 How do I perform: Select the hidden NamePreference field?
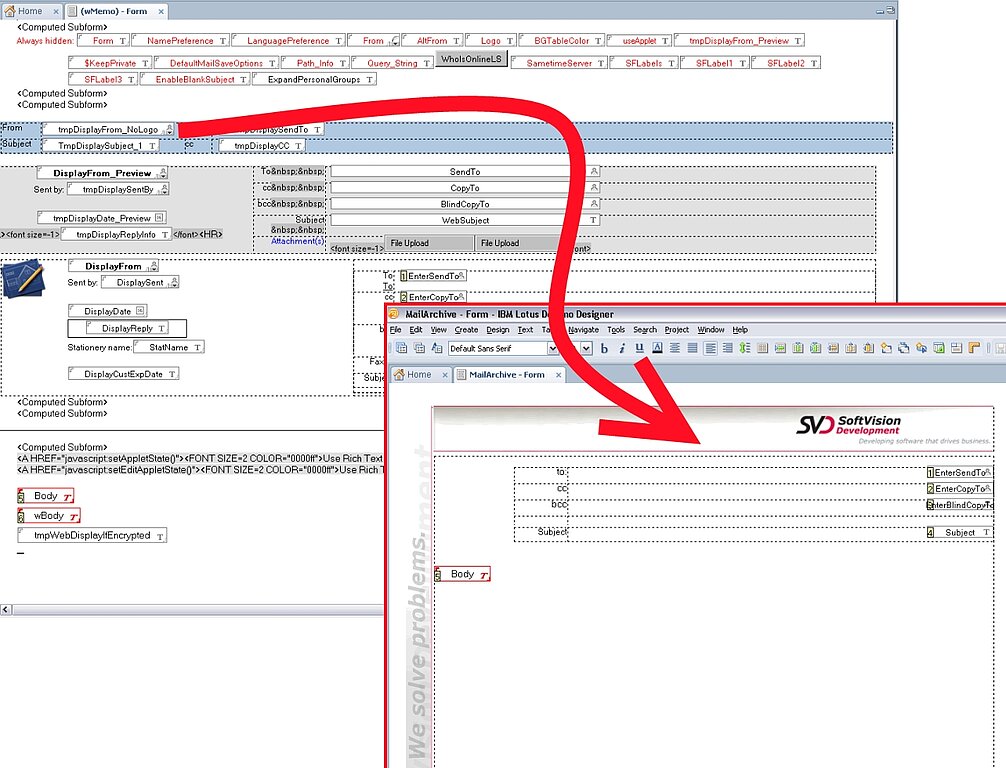pyautogui.click(x=180, y=41)
